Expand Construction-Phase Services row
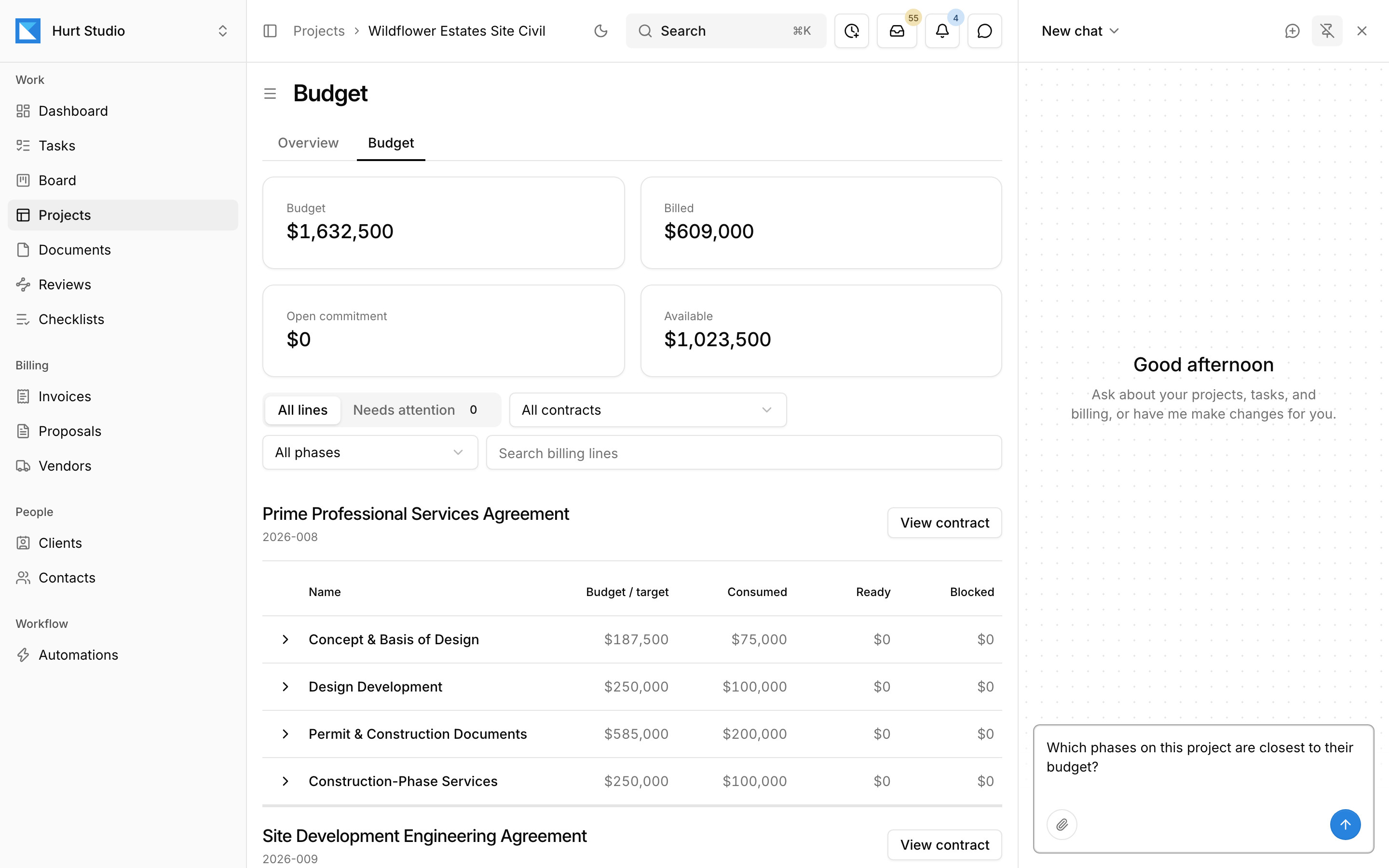The image size is (1389, 868). (x=285, y=781)
